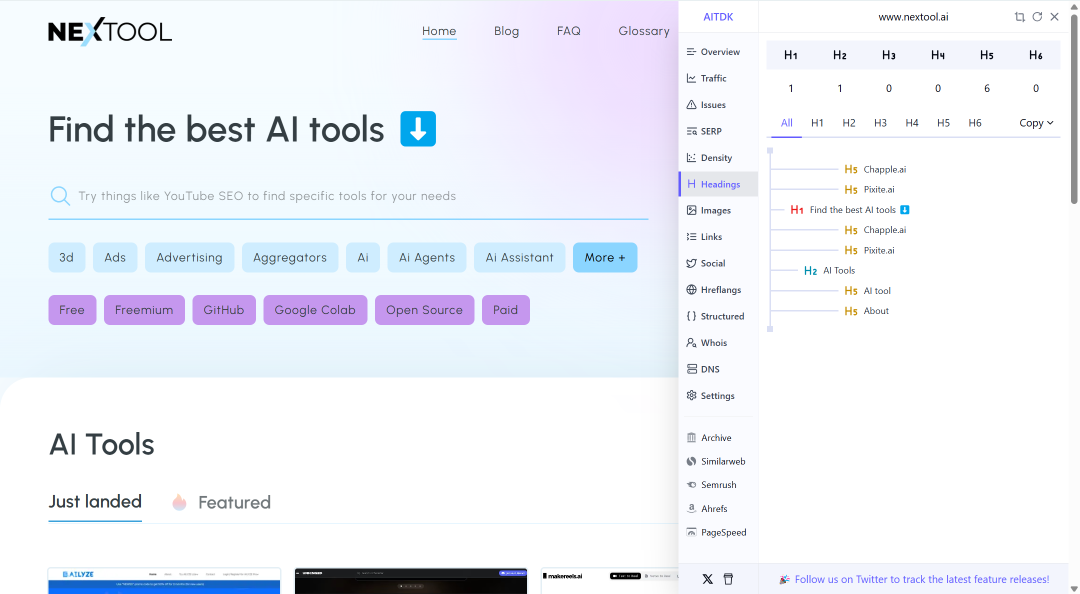Click the trash icon at panel bottom
The image size is (1080, 594).
click(x=728, y=579)
